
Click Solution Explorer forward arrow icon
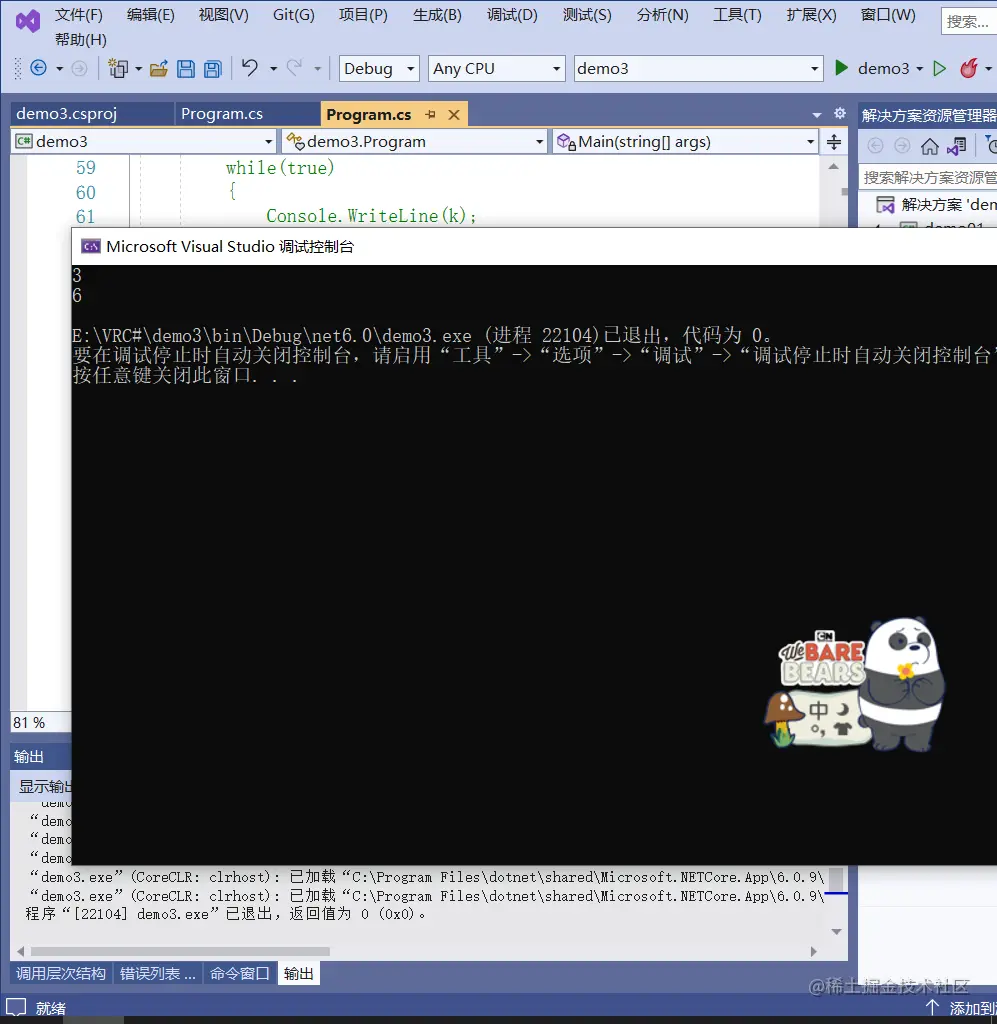[902, 146]
